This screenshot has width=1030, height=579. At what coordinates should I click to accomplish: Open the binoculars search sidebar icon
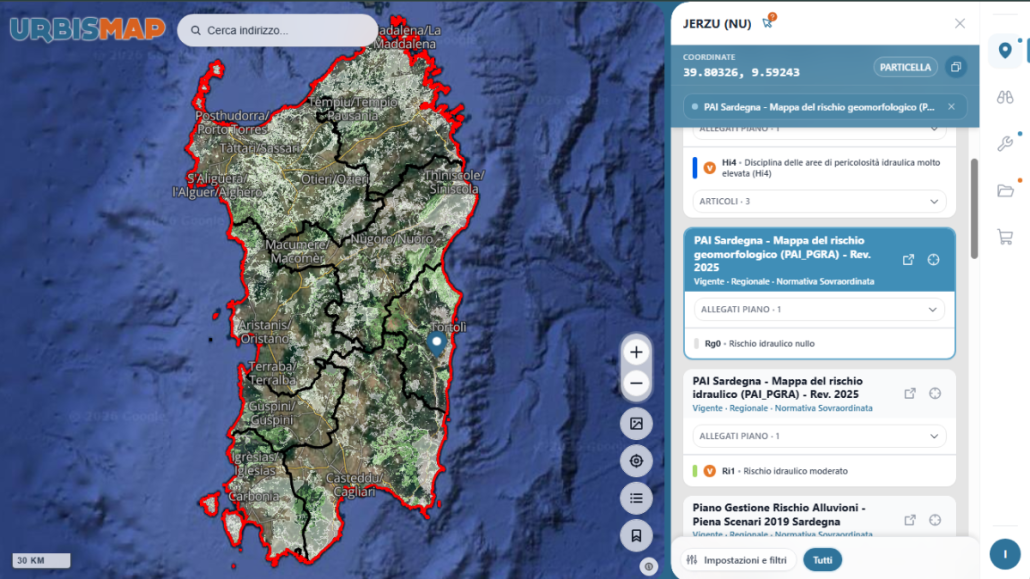point(1005,97)
